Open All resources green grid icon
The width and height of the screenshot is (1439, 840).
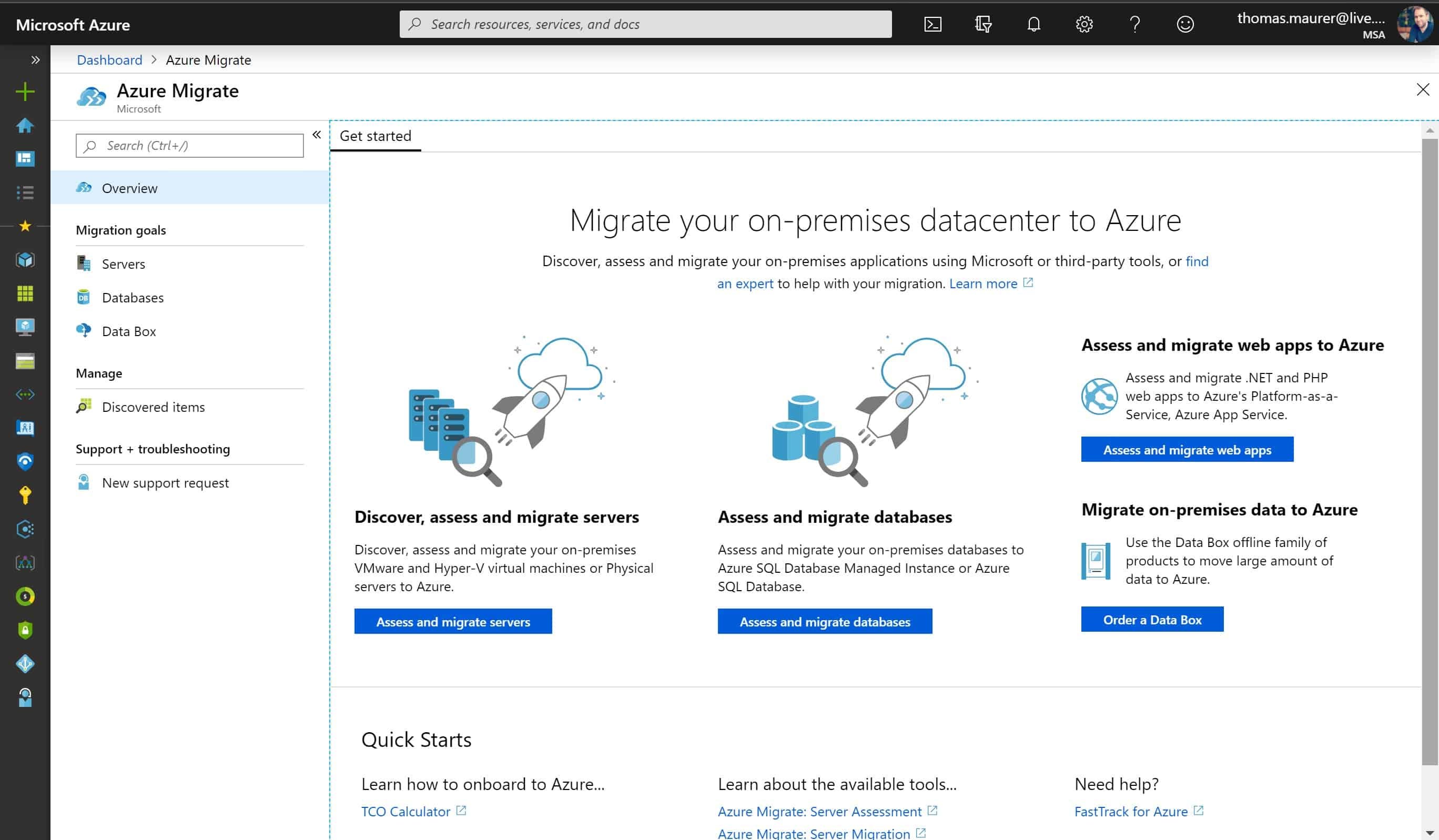pos(25,294)
